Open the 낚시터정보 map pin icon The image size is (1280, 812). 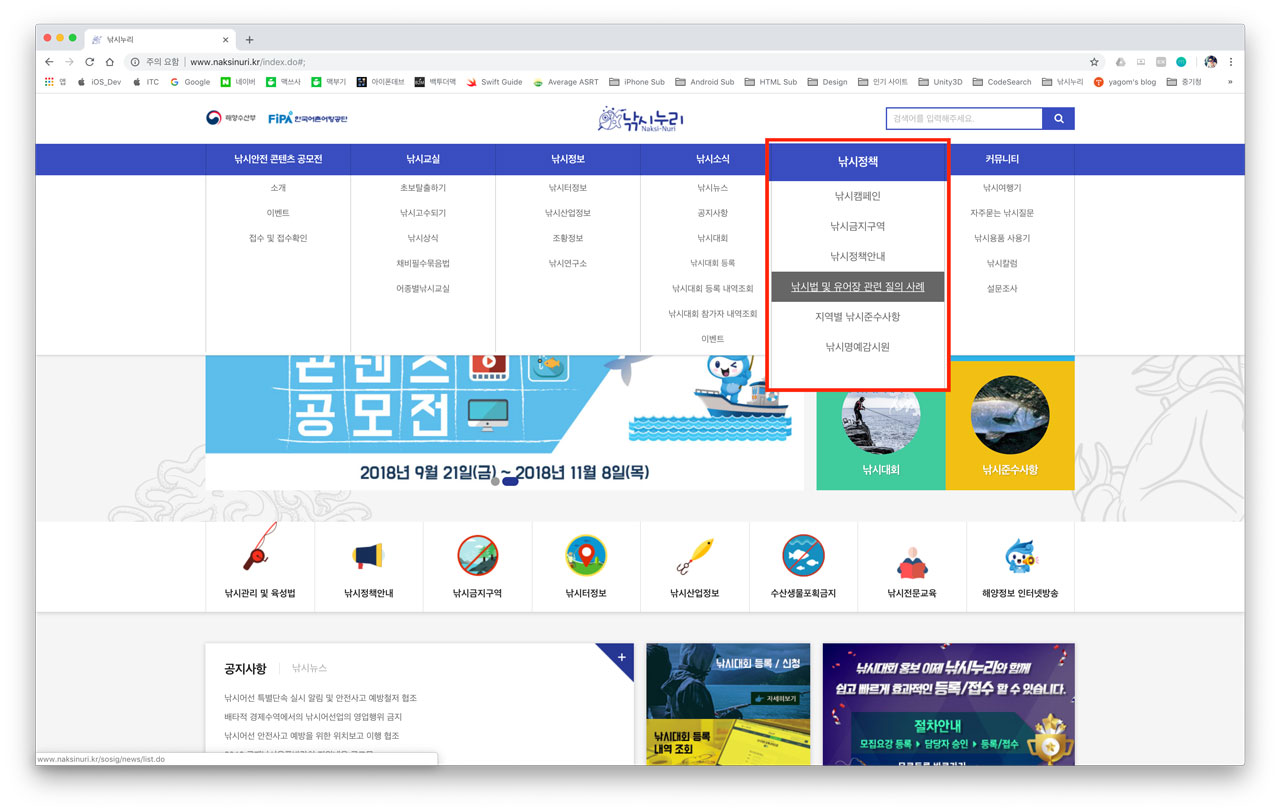(586, 555)
